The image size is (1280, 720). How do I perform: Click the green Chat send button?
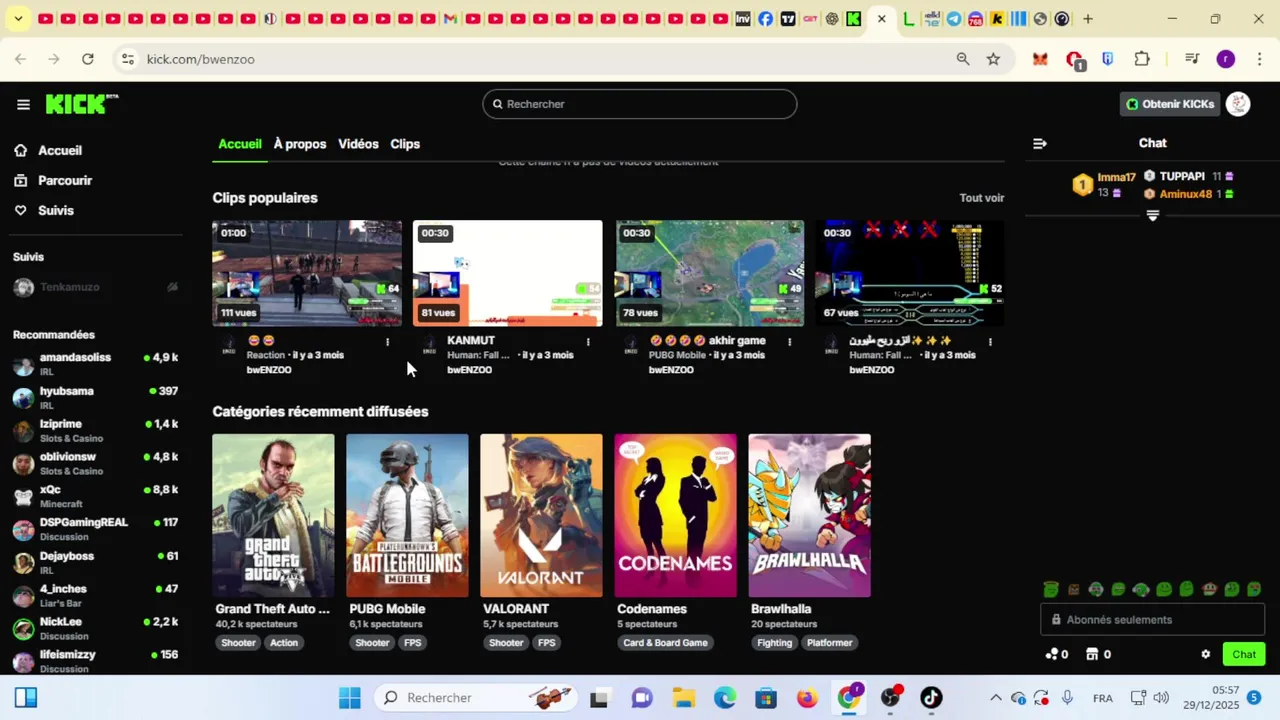[1244, 654]
